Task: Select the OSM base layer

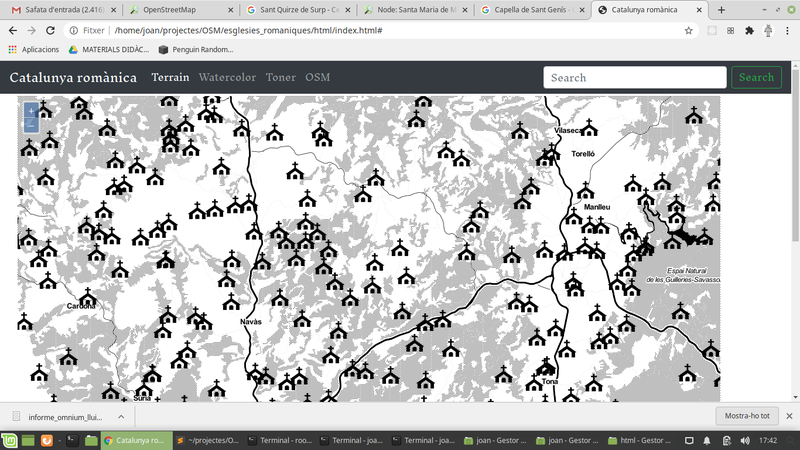Action: 317,77
